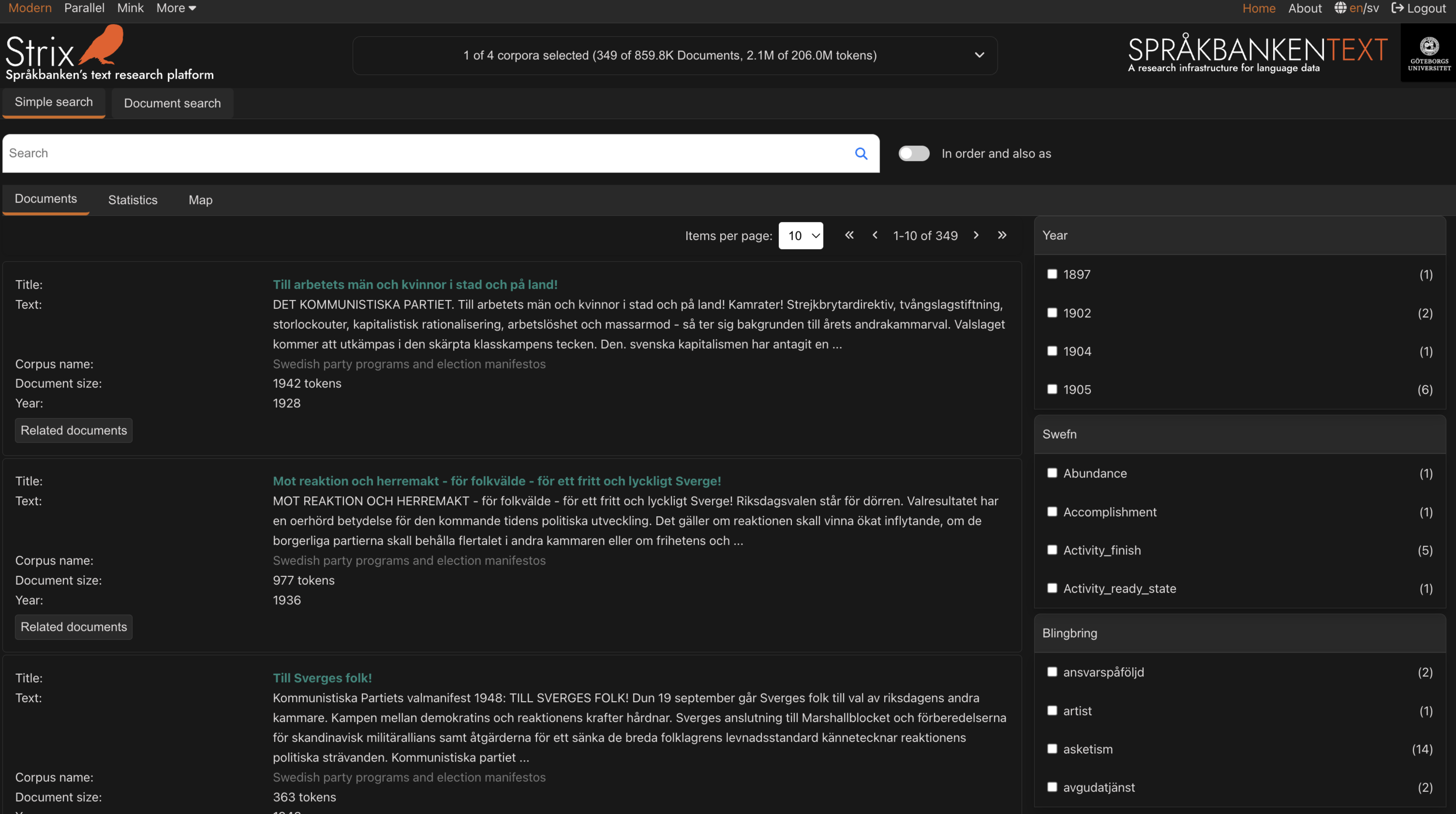
Task: Click the year value 1936
Action: pyautogui.click(x=287, y=600)
